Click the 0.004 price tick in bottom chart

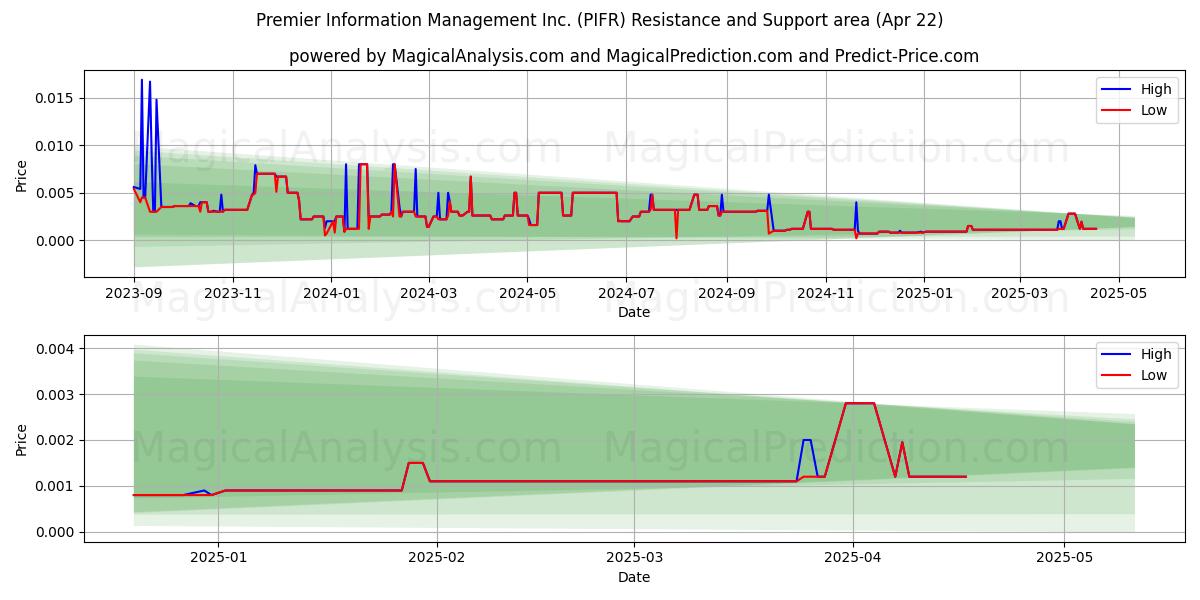[56, 349]
